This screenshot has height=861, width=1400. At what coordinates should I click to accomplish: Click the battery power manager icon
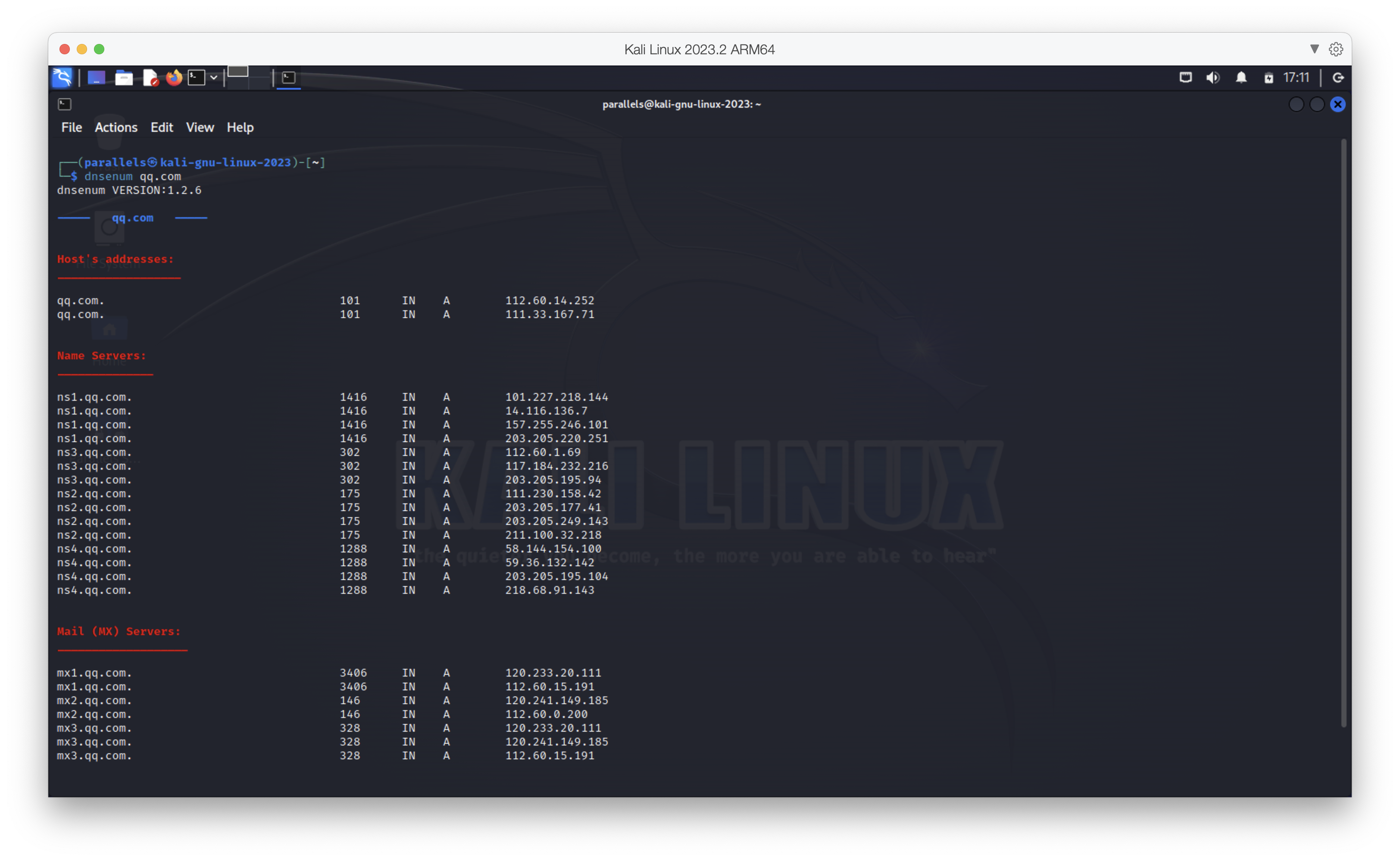tap(1269, 78)
